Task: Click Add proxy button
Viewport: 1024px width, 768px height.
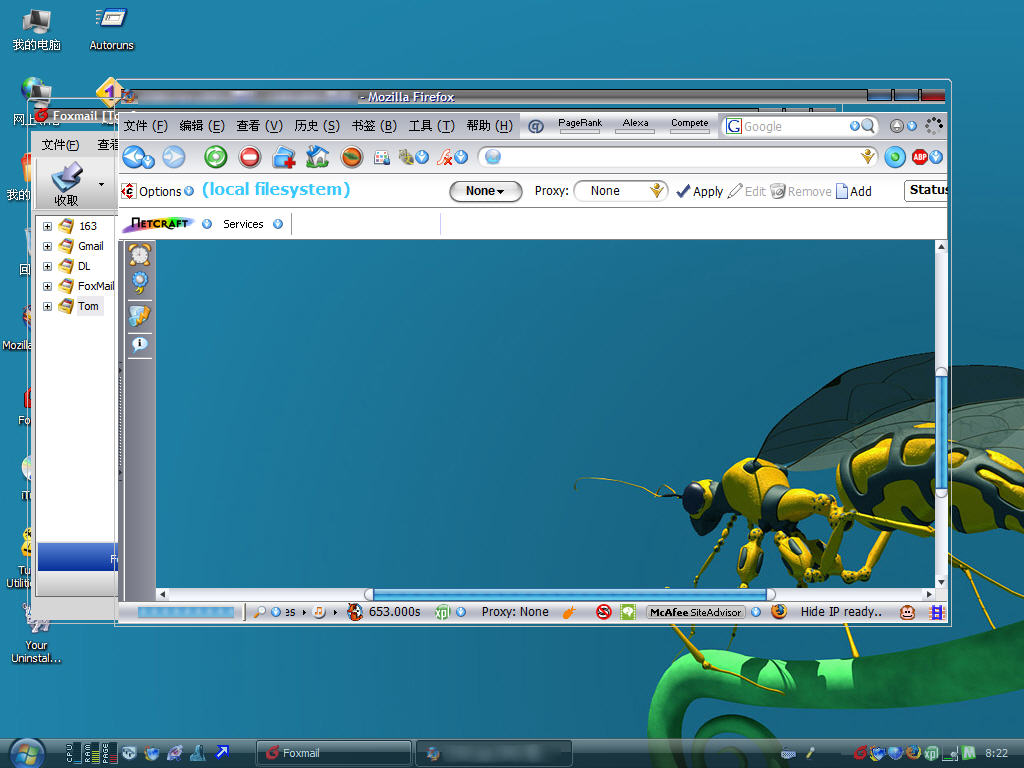Action: (x=853, y=191)
